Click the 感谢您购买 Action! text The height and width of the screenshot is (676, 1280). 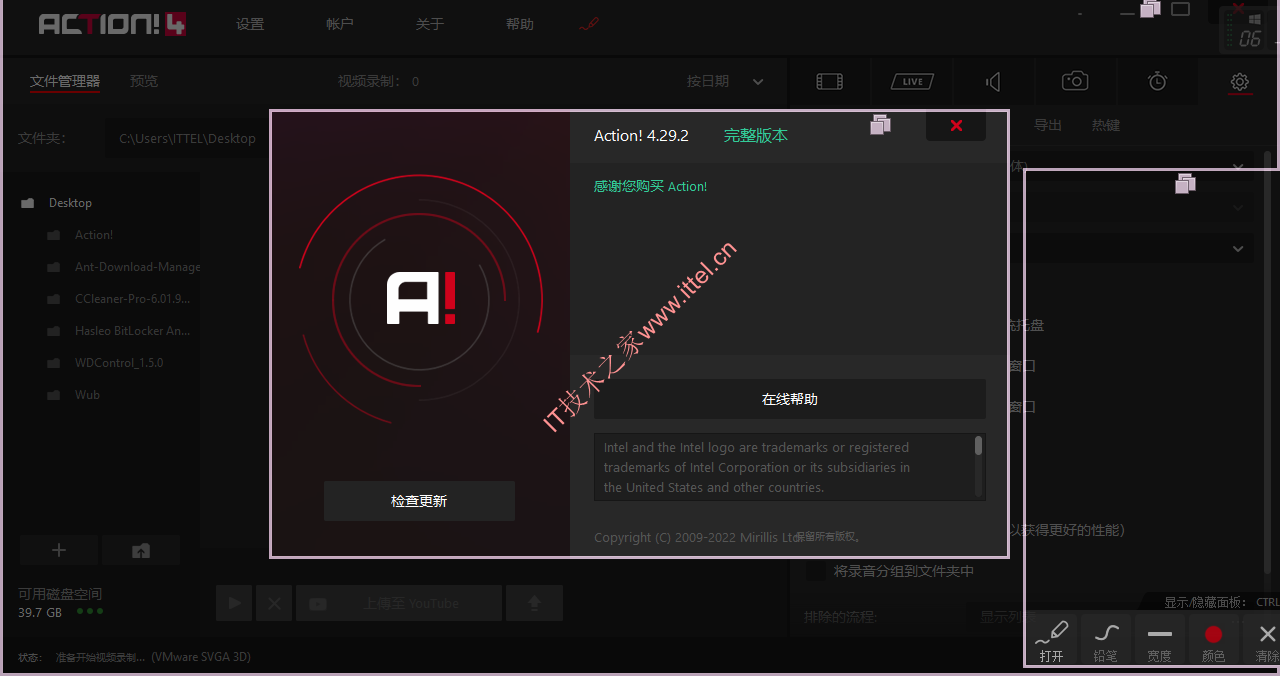click(650, 186)
